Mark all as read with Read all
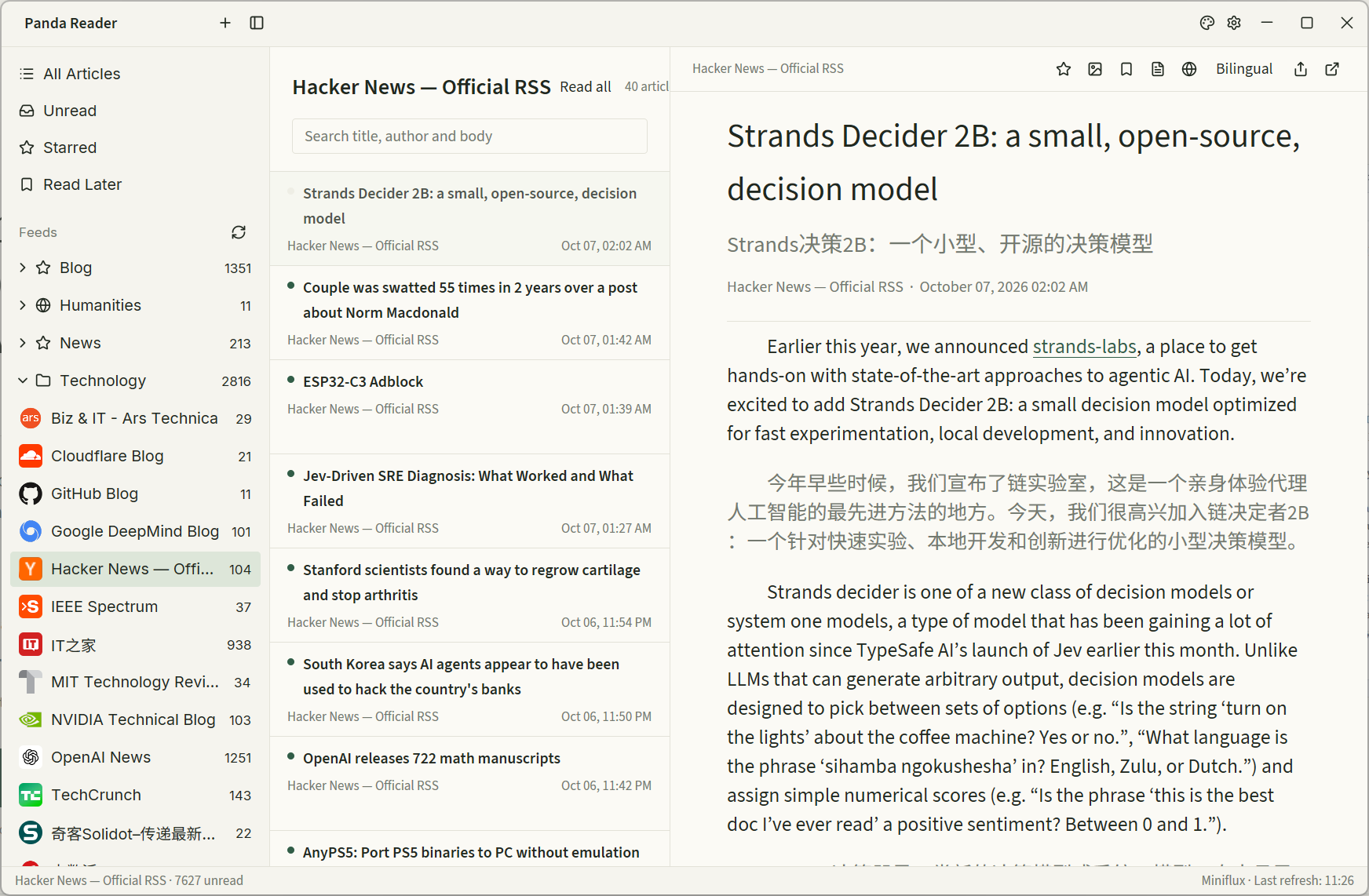This screenshot has width=1369, height=896. tap(586, 87)
